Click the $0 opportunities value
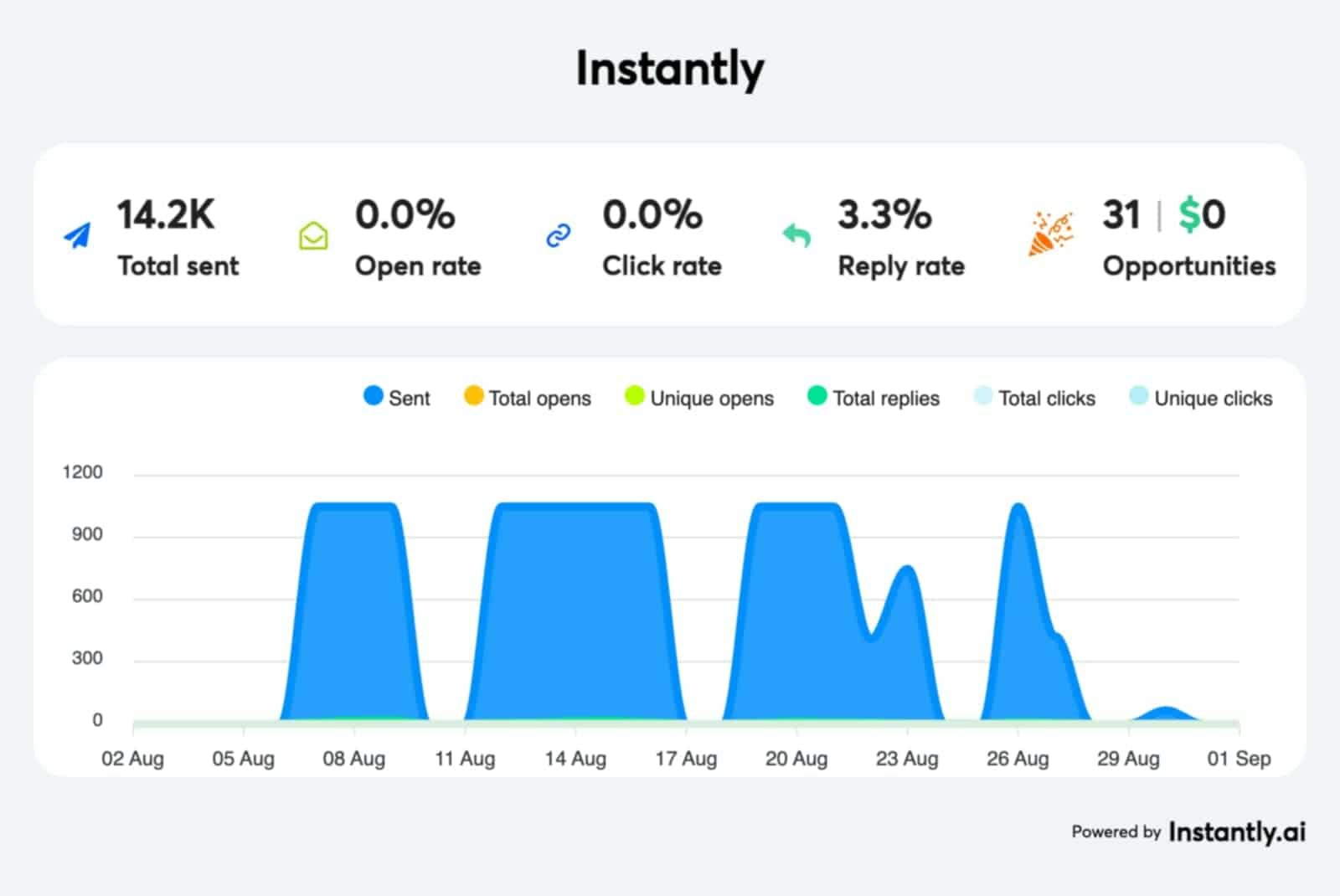 (x=1202, y=214)
